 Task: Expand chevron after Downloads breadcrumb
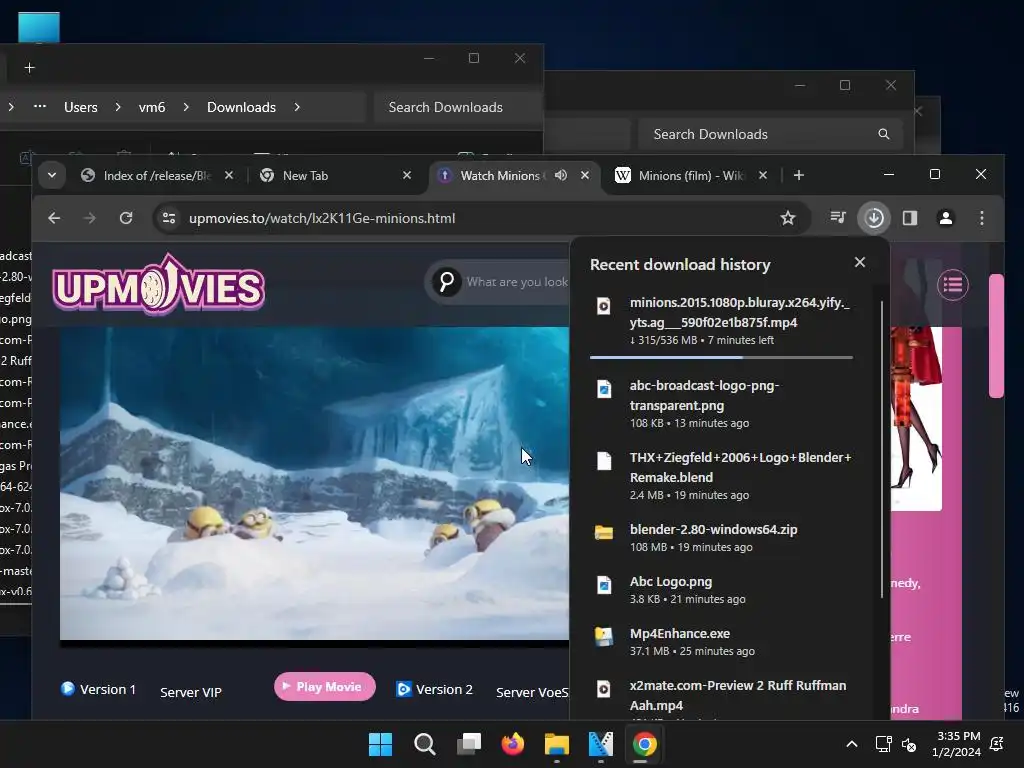(x=297, y=106)
